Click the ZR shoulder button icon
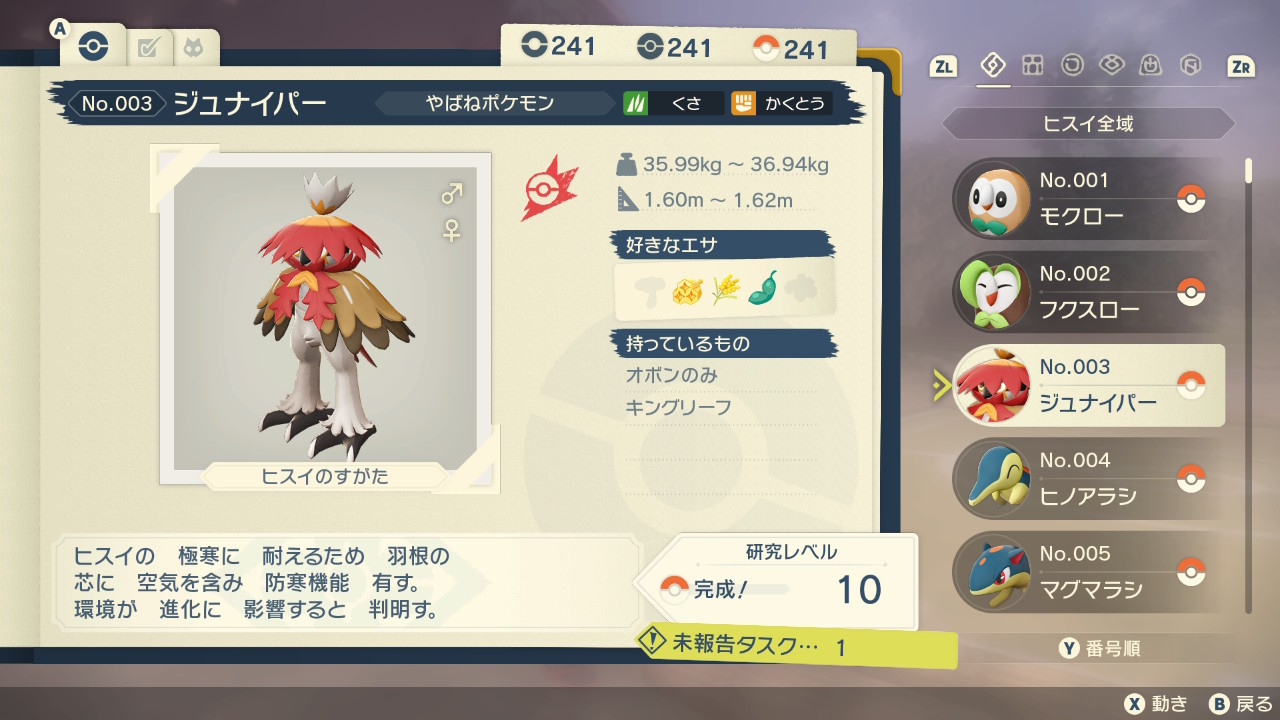1280x720 pixels. [x=1241, y=67]
